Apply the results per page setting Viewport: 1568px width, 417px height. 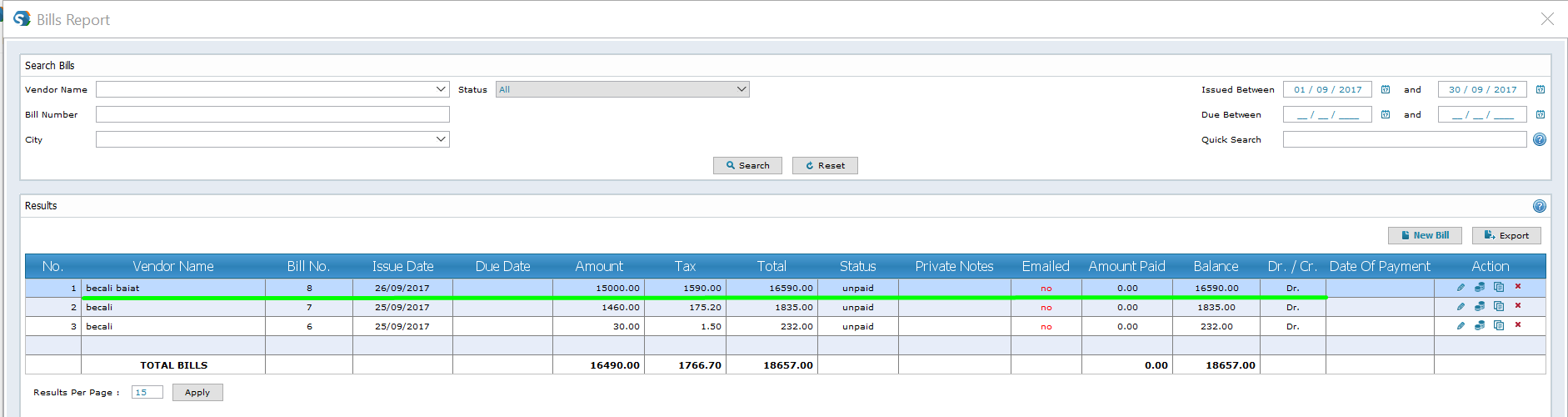tap(197, 393)
